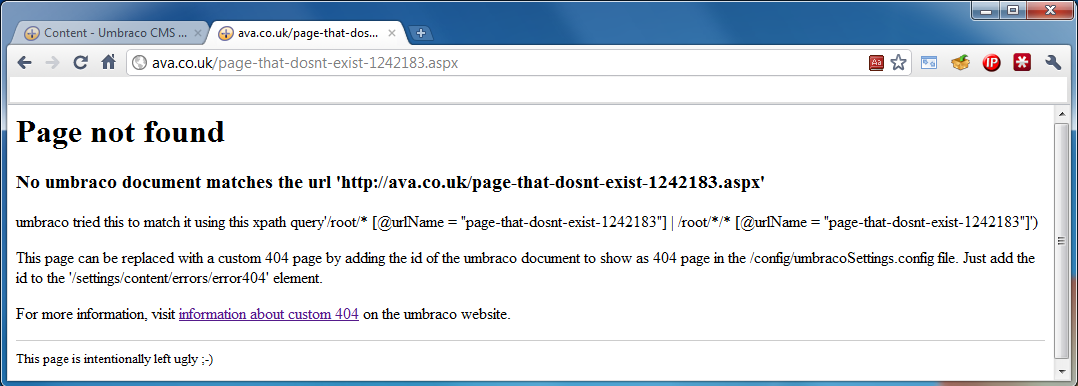The image size is (1078, 386).
Task: Bookmark this page with the star icon
Action: pos(898,63)
